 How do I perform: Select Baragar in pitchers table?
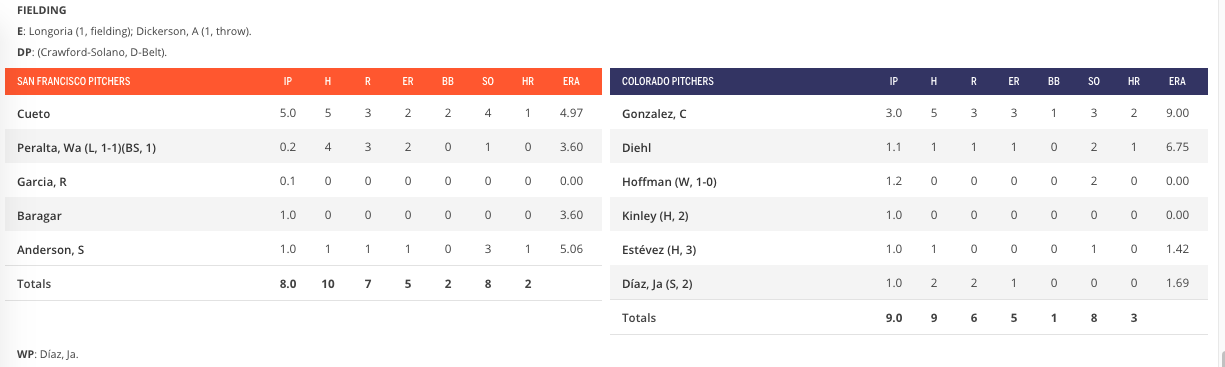coord(38,216)
